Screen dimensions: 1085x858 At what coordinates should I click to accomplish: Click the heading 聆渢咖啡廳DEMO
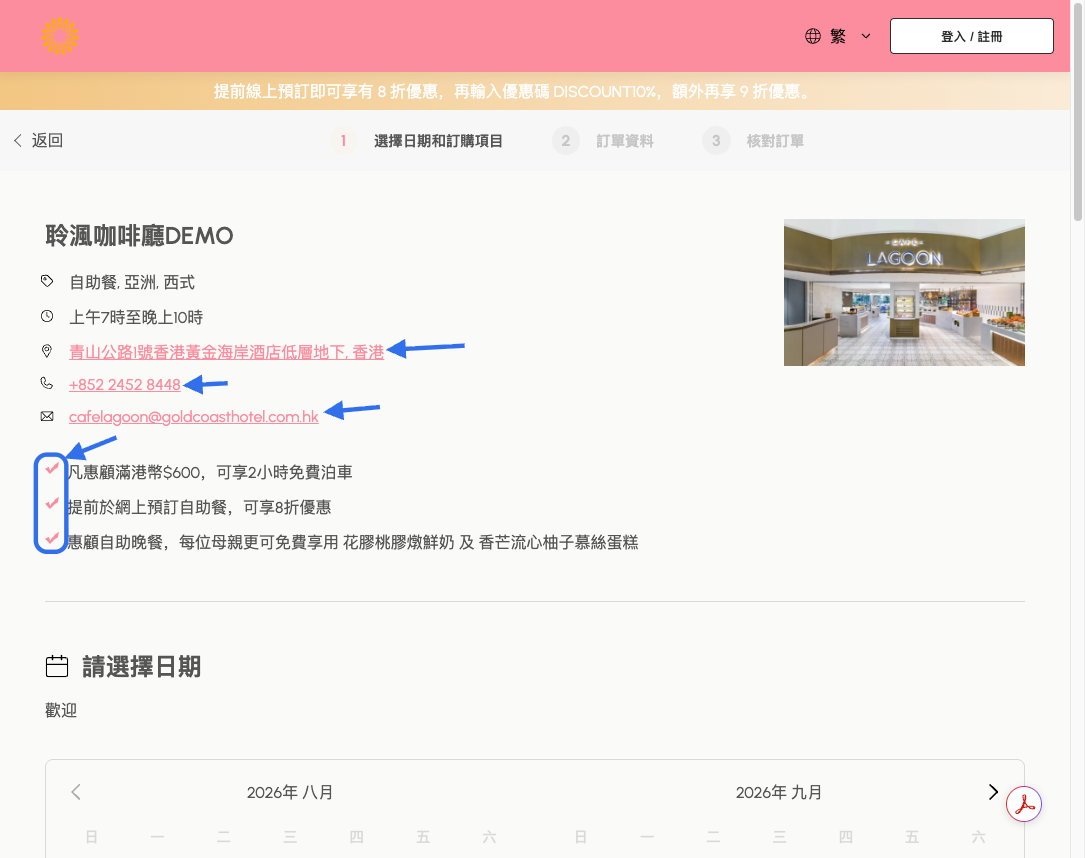click(139, 236)
